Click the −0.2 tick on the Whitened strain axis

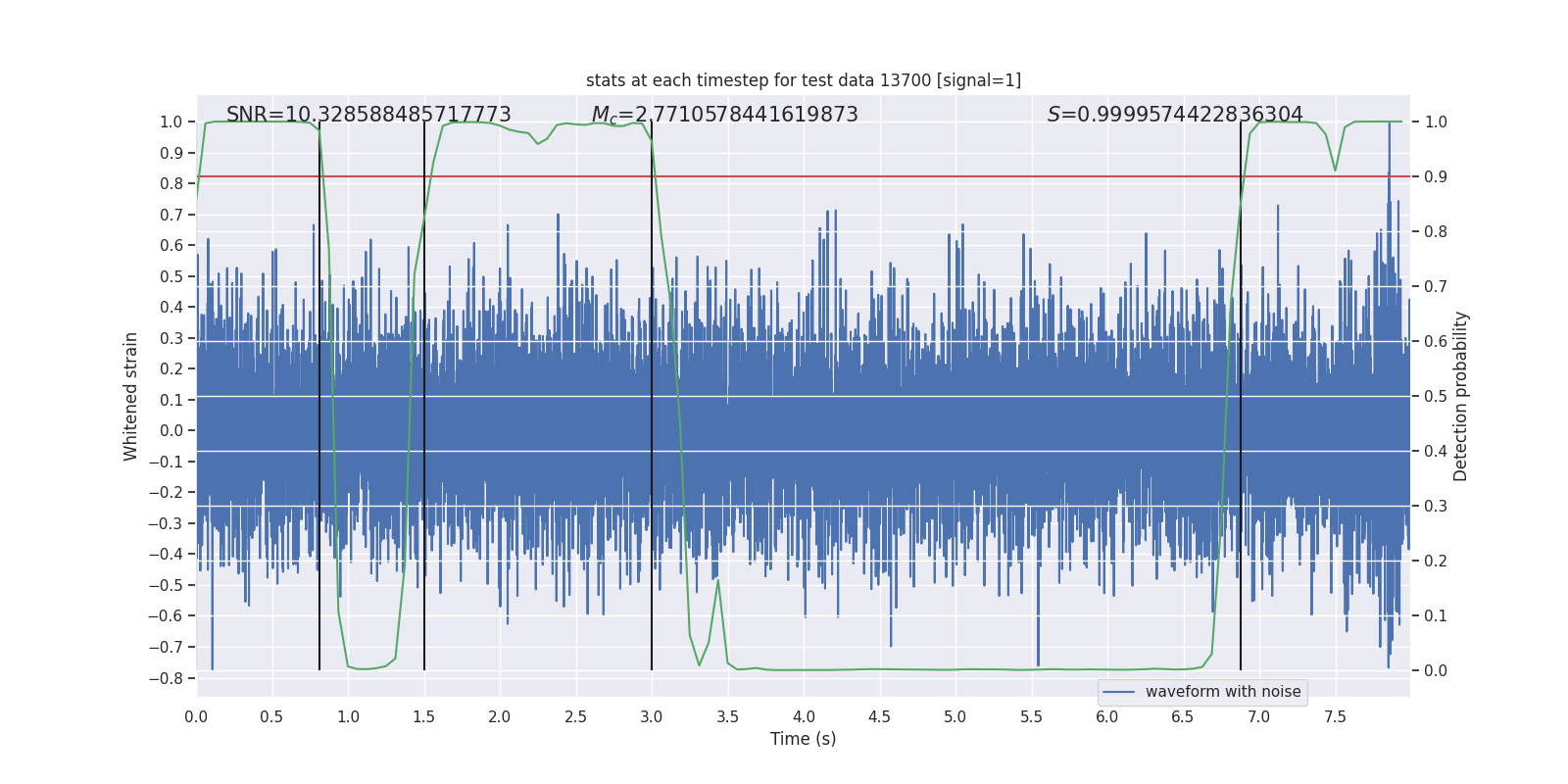pyautogui.click(x=166, y=492)
